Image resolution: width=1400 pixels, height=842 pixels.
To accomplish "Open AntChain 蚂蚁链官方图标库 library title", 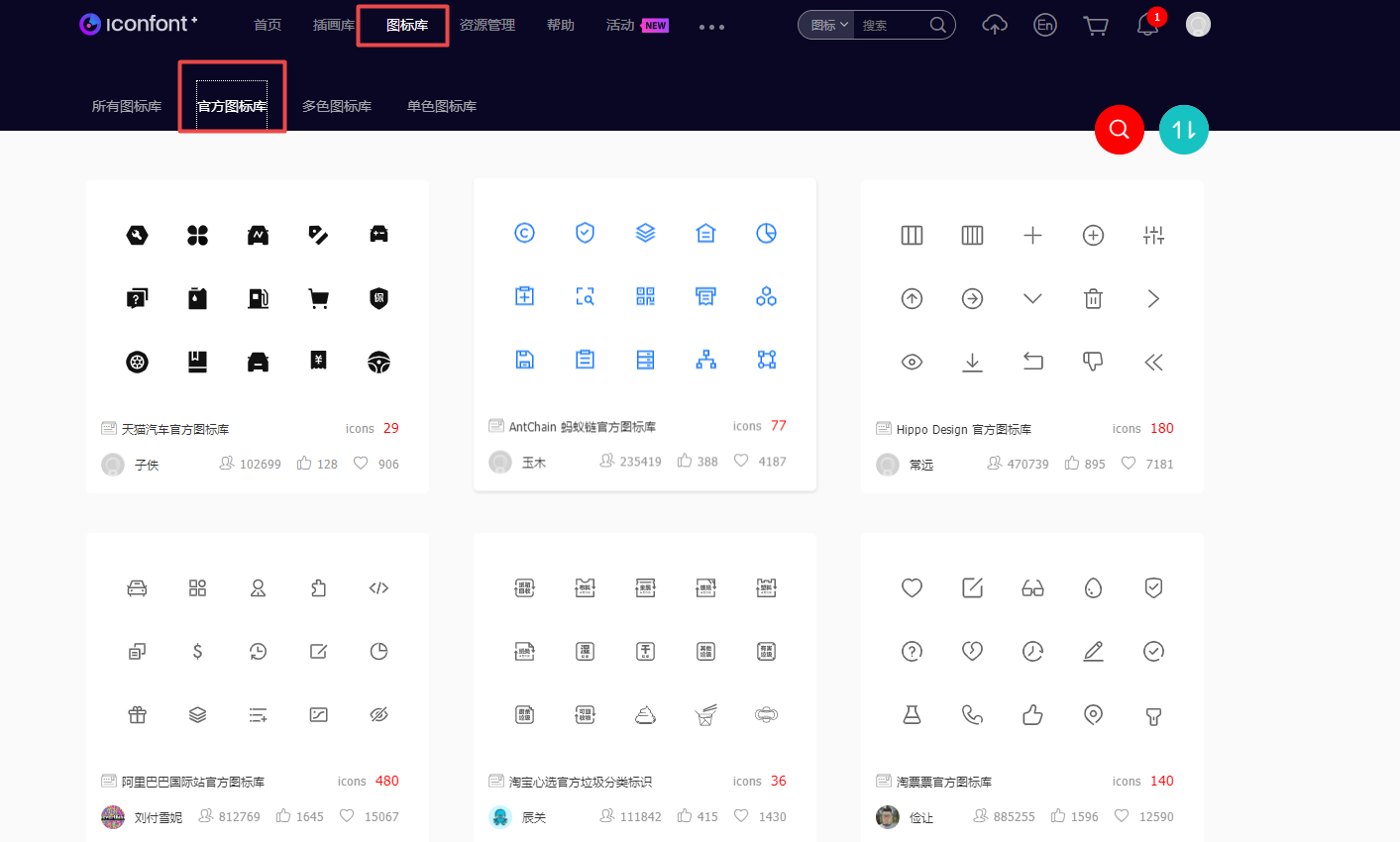I will (x=583, y=427).
